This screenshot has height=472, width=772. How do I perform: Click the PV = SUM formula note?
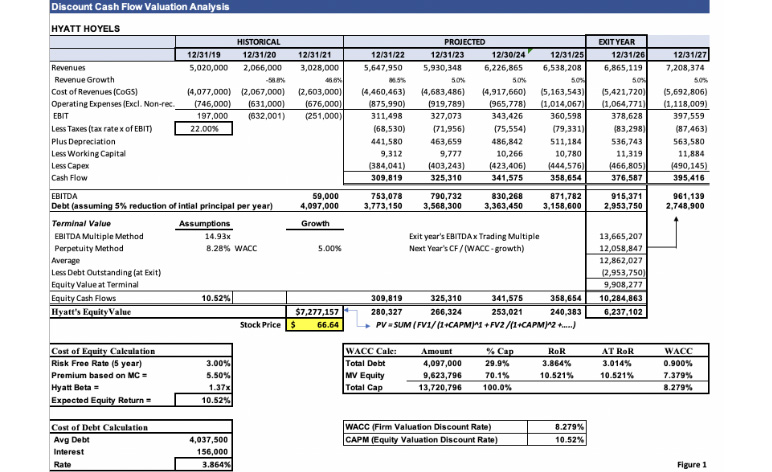coord(475,325)
